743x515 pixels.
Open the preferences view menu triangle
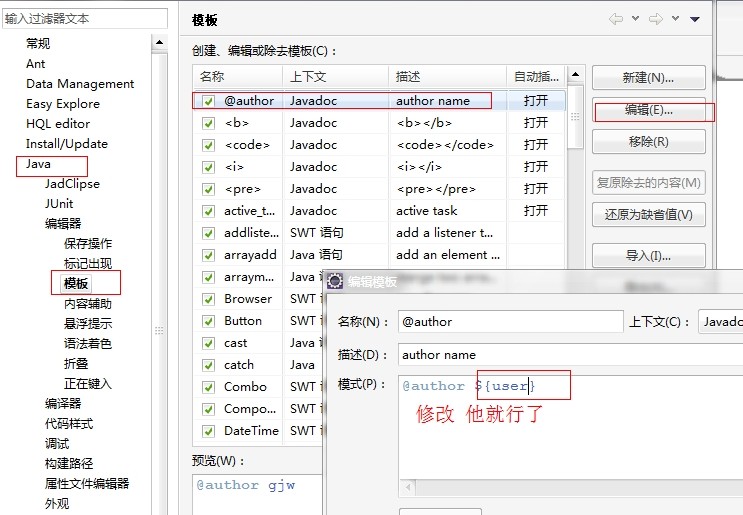coord(696,19)
